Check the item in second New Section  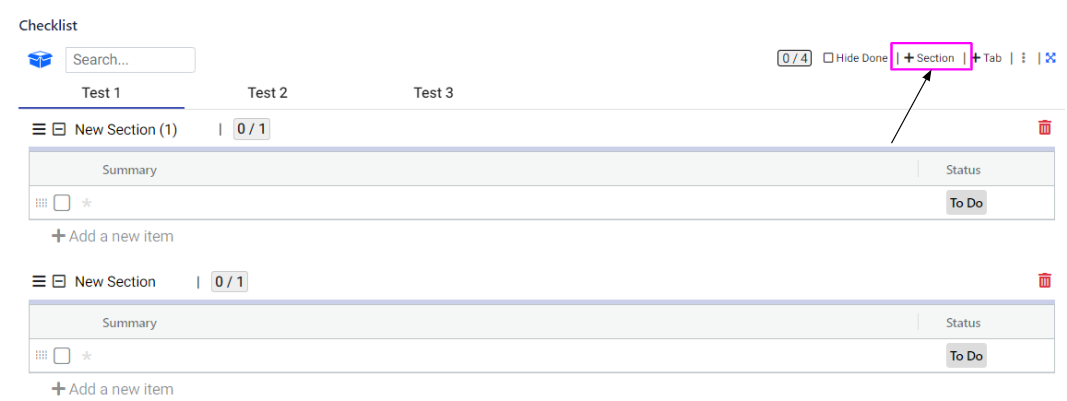(62, 356)
